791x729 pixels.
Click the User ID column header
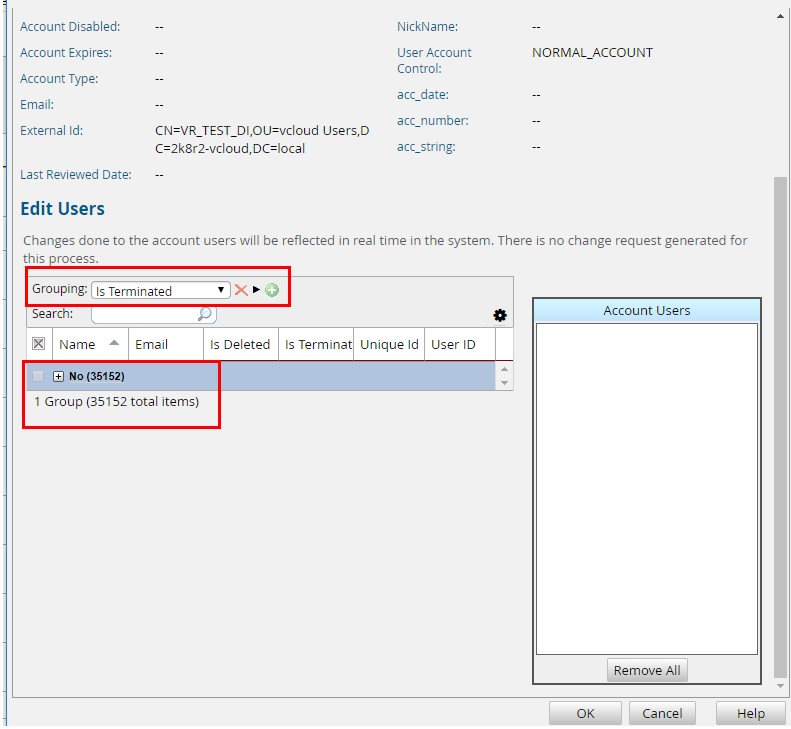click(453, 344)
